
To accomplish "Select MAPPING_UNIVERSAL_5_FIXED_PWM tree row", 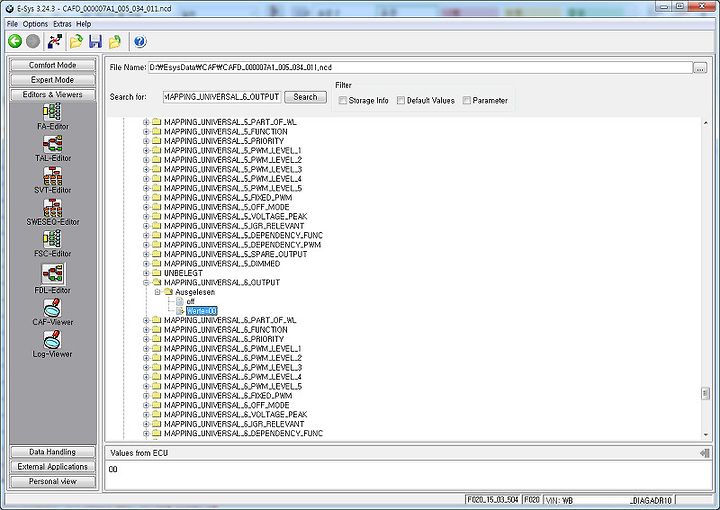I will pyautogui.click(x=228, y=197).
